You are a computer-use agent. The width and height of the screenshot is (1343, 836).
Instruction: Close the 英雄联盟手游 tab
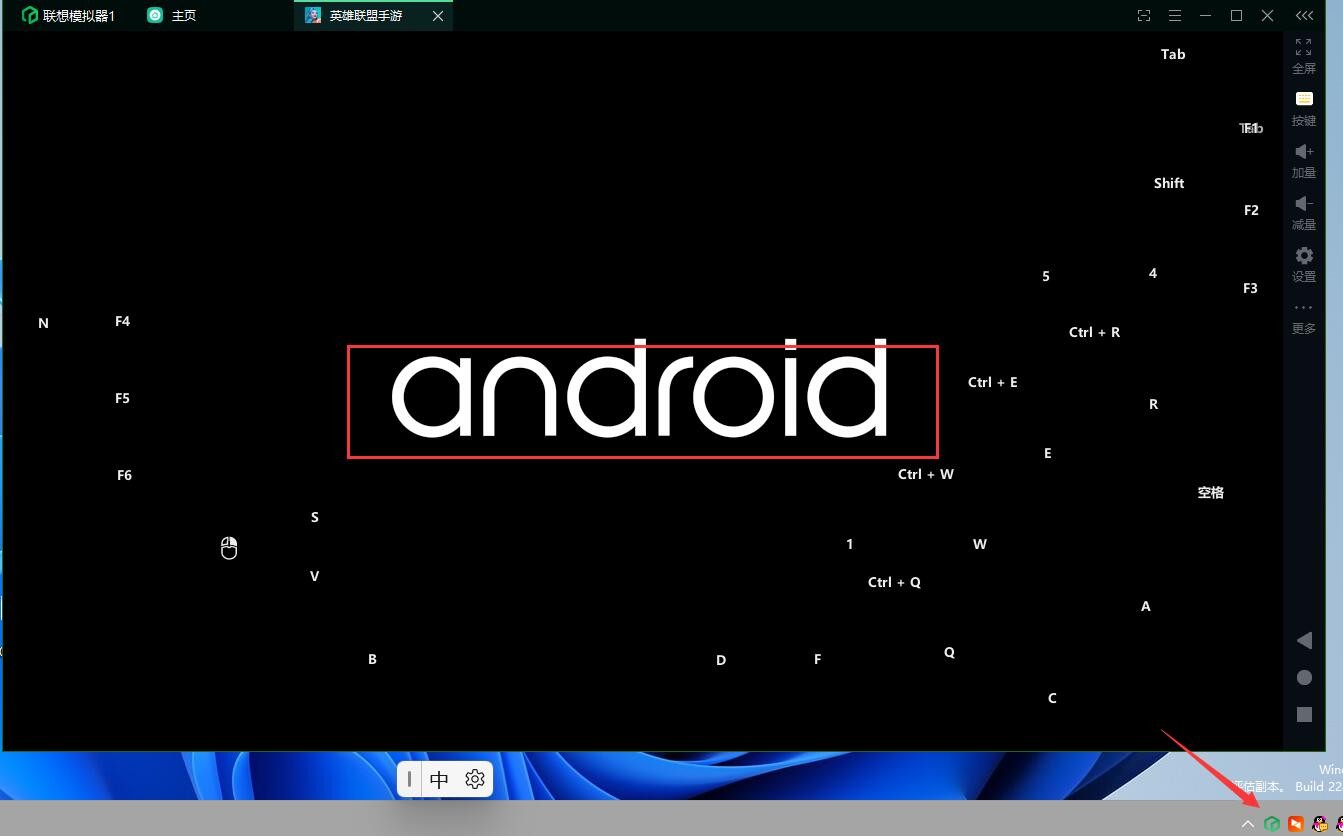(x=437, y=16)
